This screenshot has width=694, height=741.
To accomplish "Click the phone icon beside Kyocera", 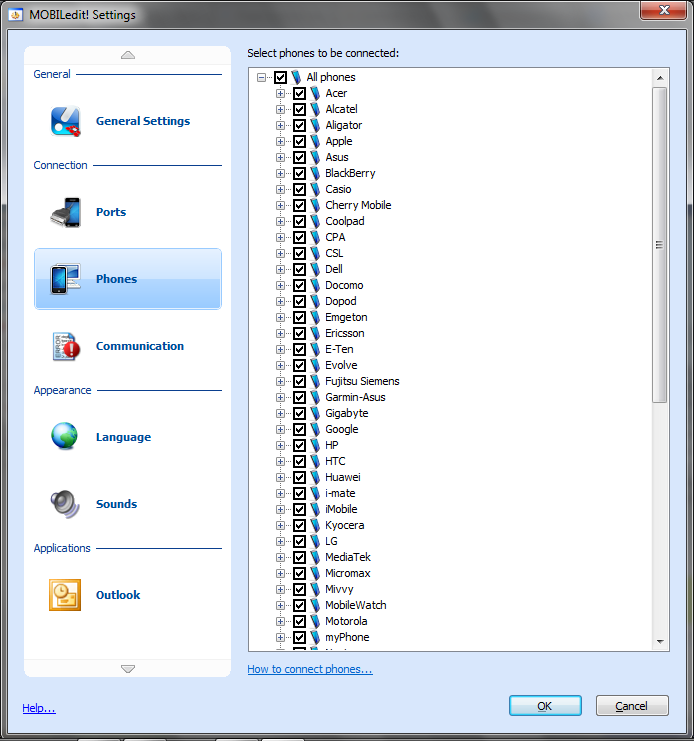I will coord(315,525).
